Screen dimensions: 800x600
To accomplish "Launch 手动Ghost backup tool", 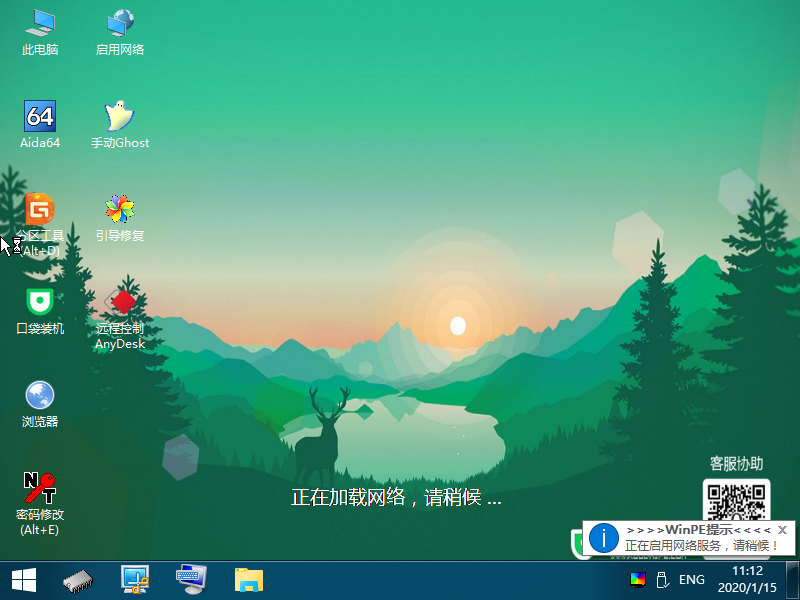I will [119, 115].
